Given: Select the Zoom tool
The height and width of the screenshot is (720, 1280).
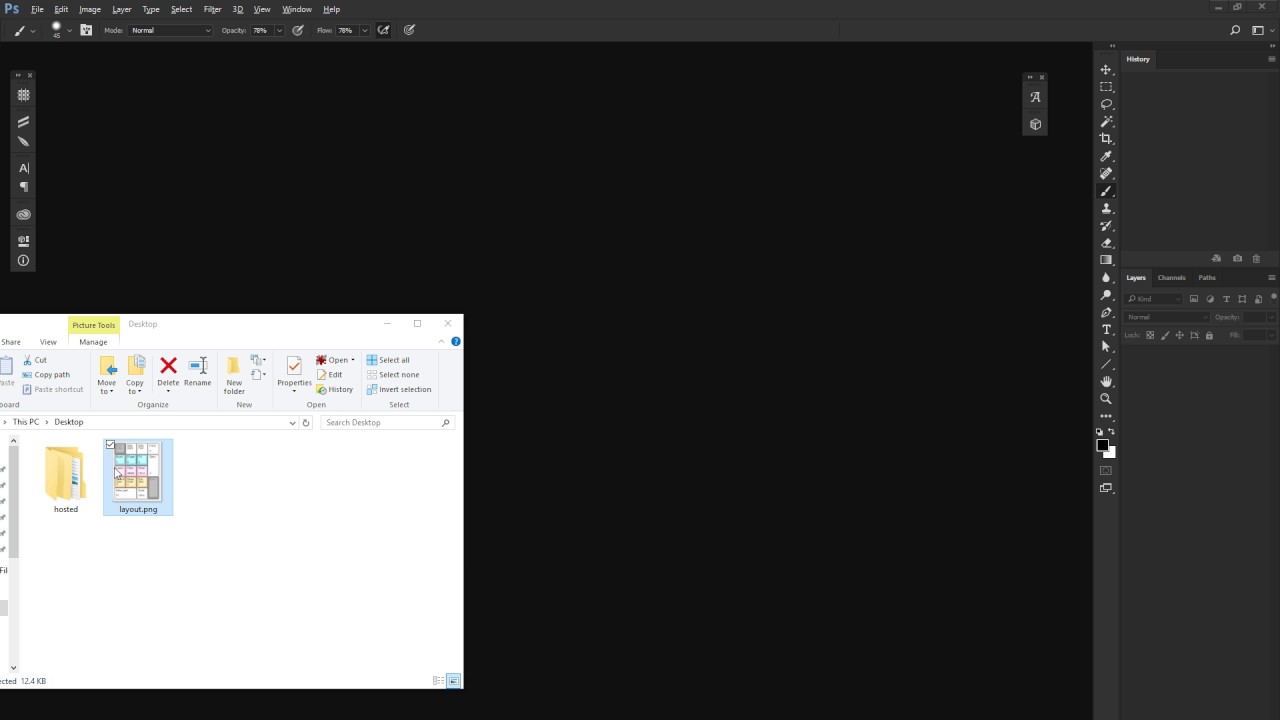Looking at the screenshot, I should 1106,399.
